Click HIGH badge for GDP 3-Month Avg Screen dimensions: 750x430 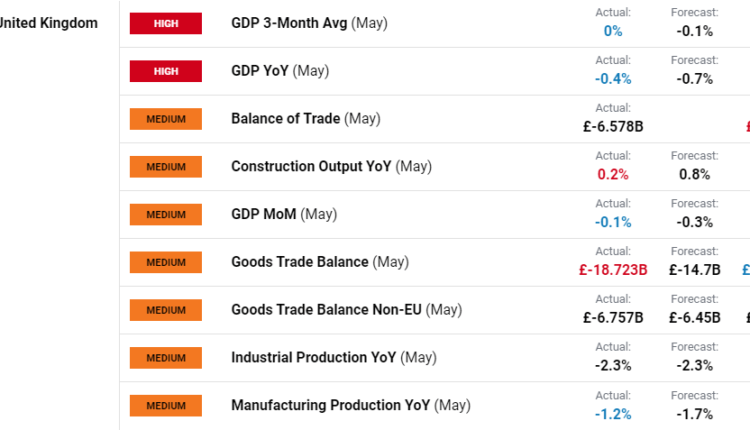[165, 23]
